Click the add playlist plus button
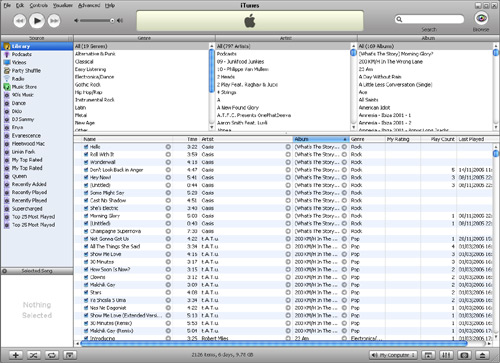 (x=15, y=355)
